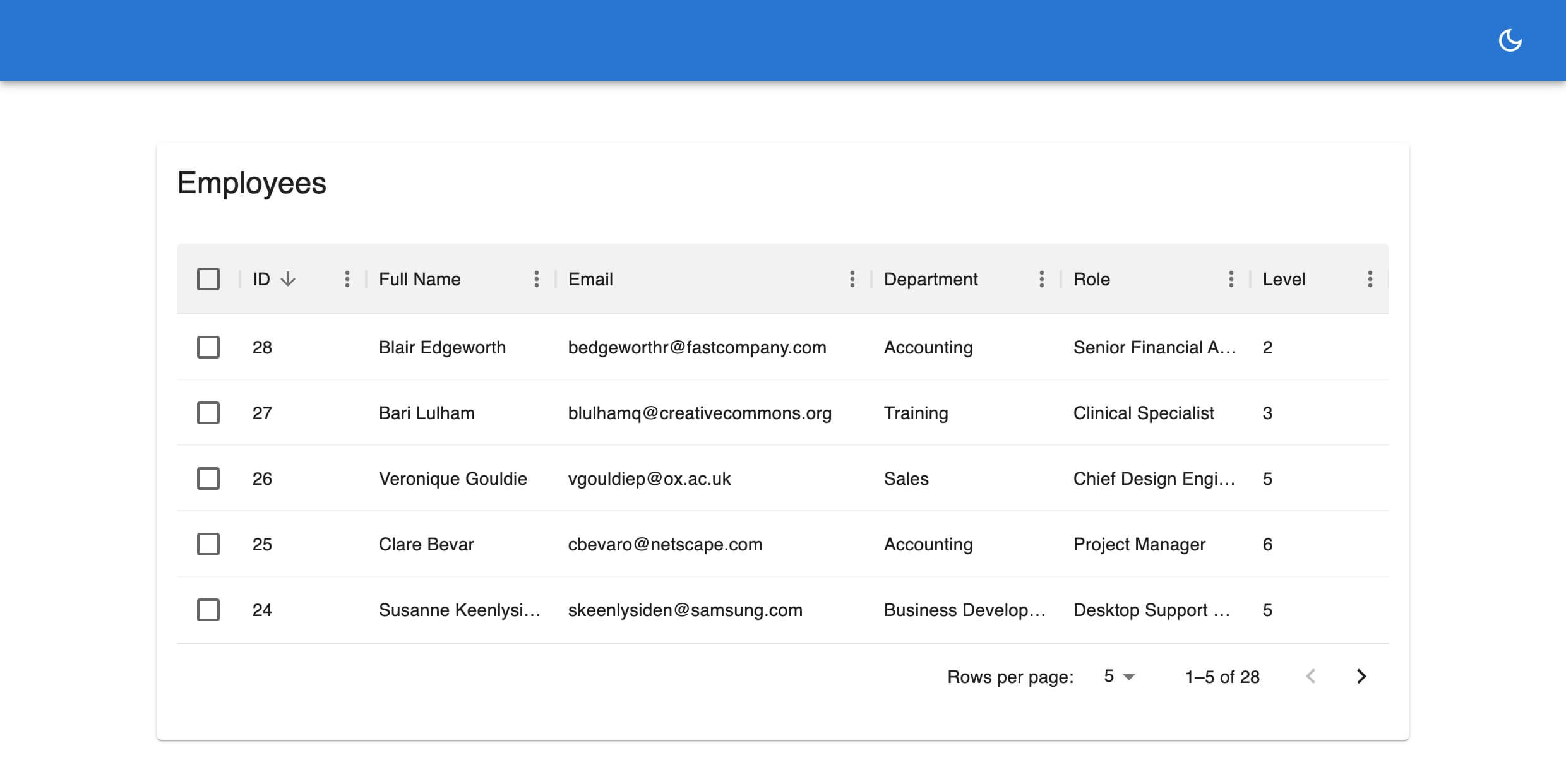Click email vgouldiep@ox.ac.uk
The width and height of the screenshot is (1566, 784).
(649, 478)
